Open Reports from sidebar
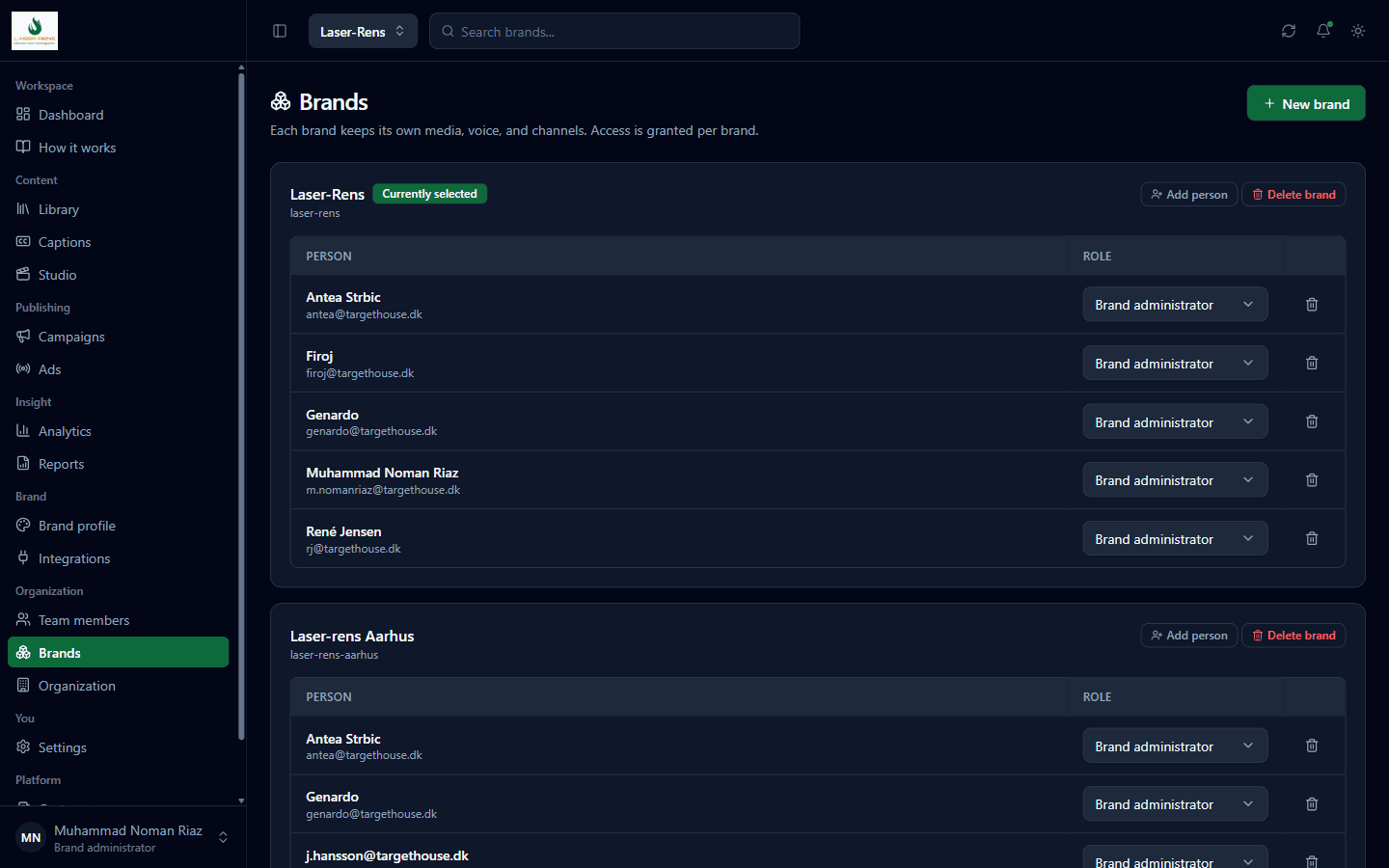This screenshot has height=868, width=1389. click(x=118, y=464)
